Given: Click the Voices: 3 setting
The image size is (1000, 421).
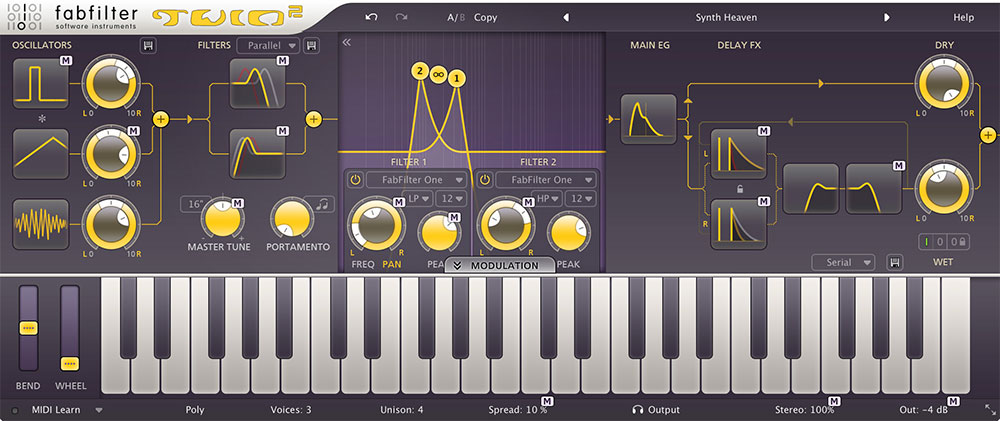Looking at the screenshot, I should click(x=291, y=410).
